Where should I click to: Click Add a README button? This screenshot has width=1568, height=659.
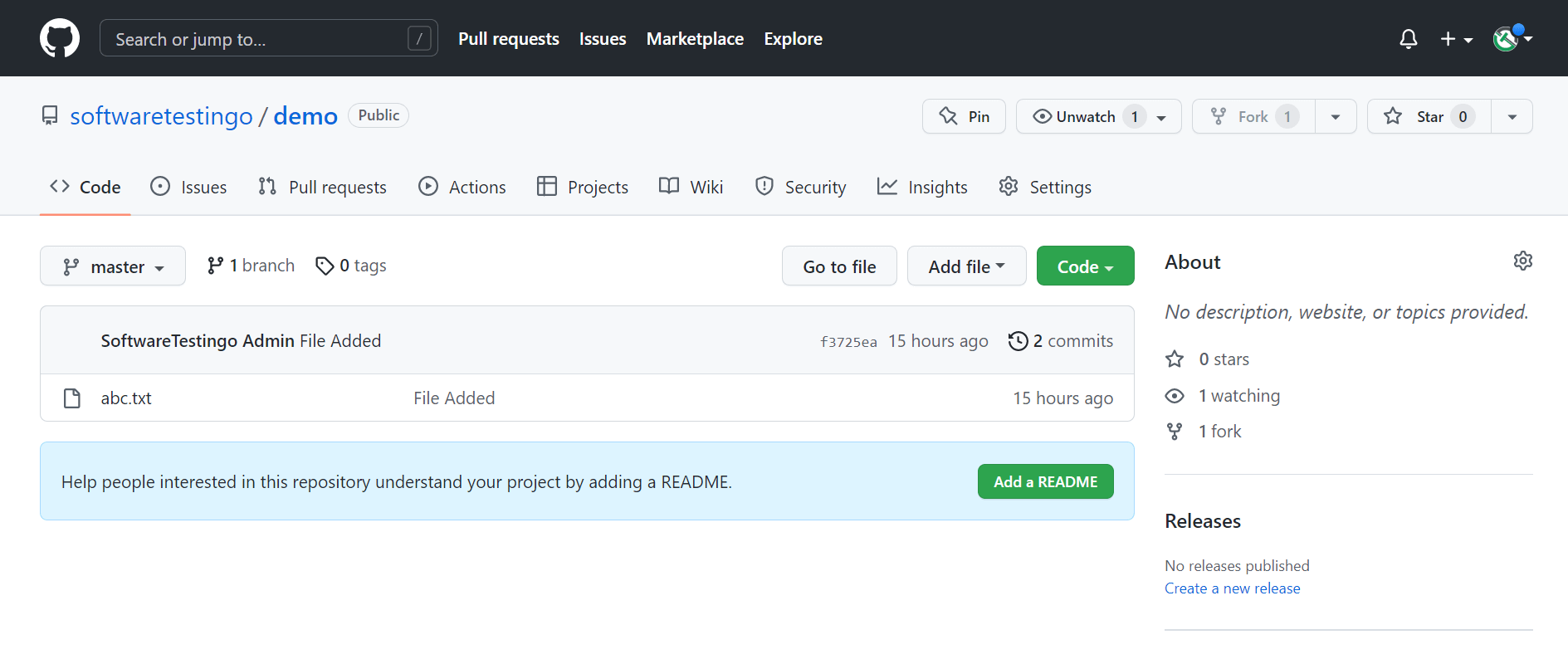point(1045,481)
